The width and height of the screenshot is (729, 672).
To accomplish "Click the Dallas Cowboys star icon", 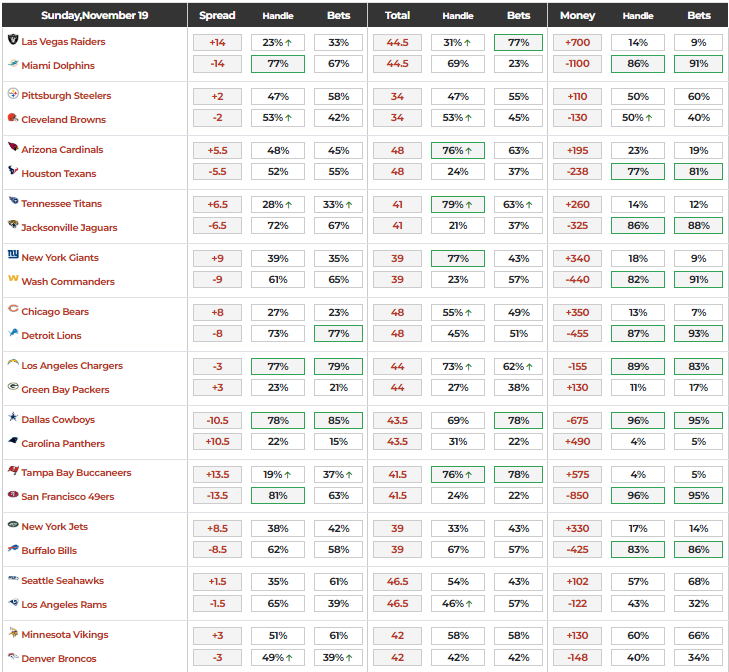I will (13, 416).
